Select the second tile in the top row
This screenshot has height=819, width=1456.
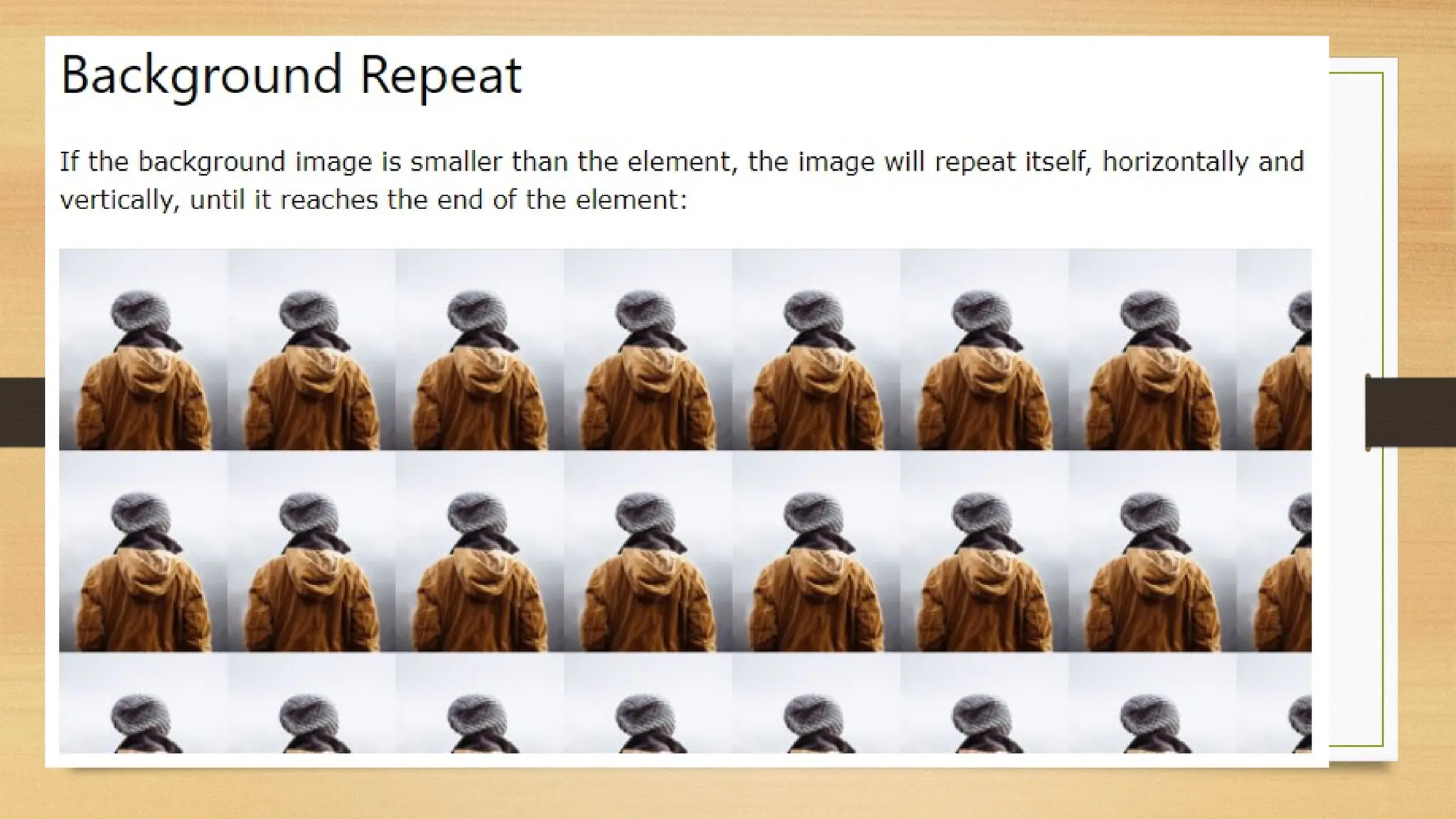click(311, 349)
